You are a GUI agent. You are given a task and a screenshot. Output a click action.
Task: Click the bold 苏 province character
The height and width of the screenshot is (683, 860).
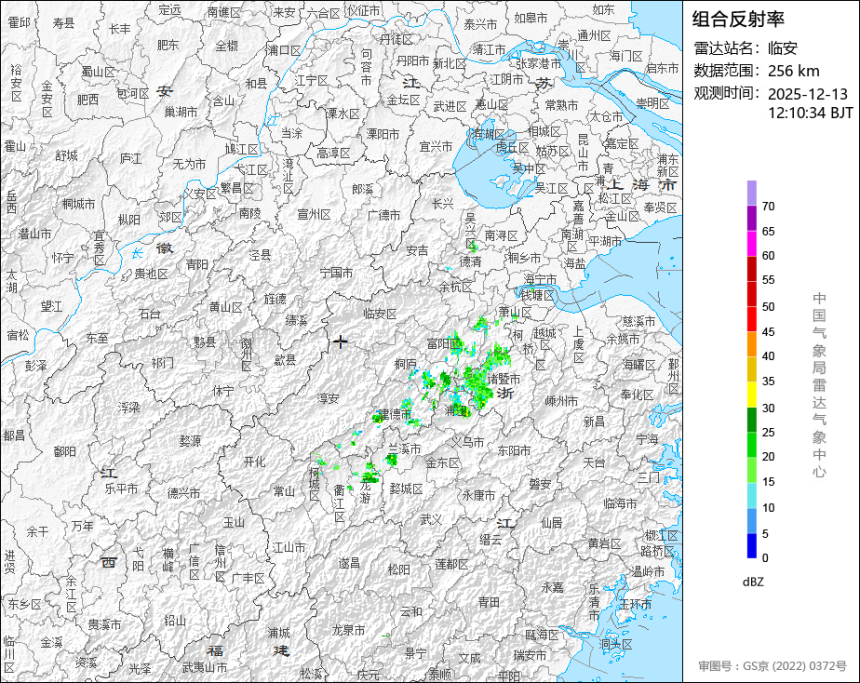544,83
